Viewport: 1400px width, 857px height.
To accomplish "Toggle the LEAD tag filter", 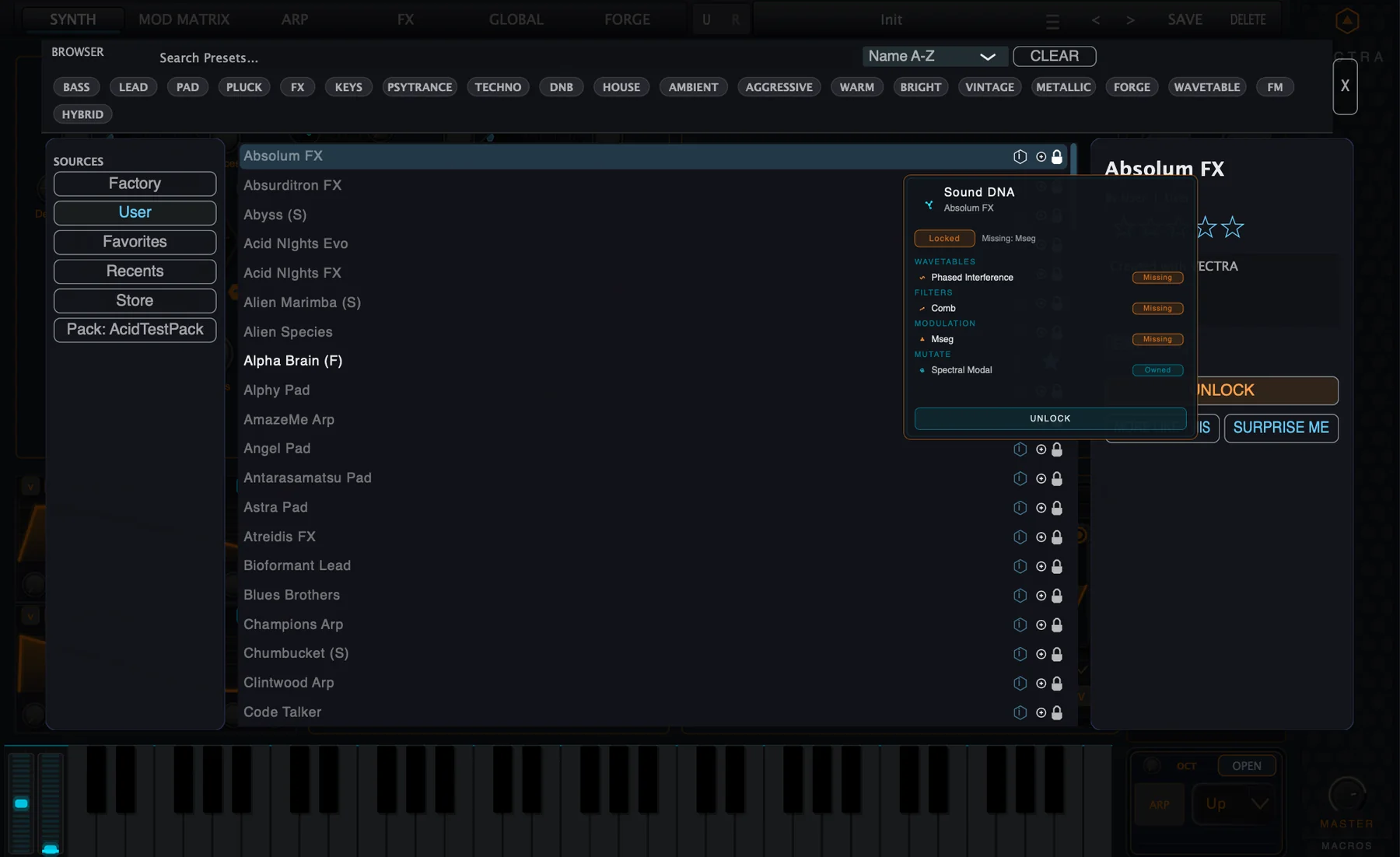I will coord(133,87).
